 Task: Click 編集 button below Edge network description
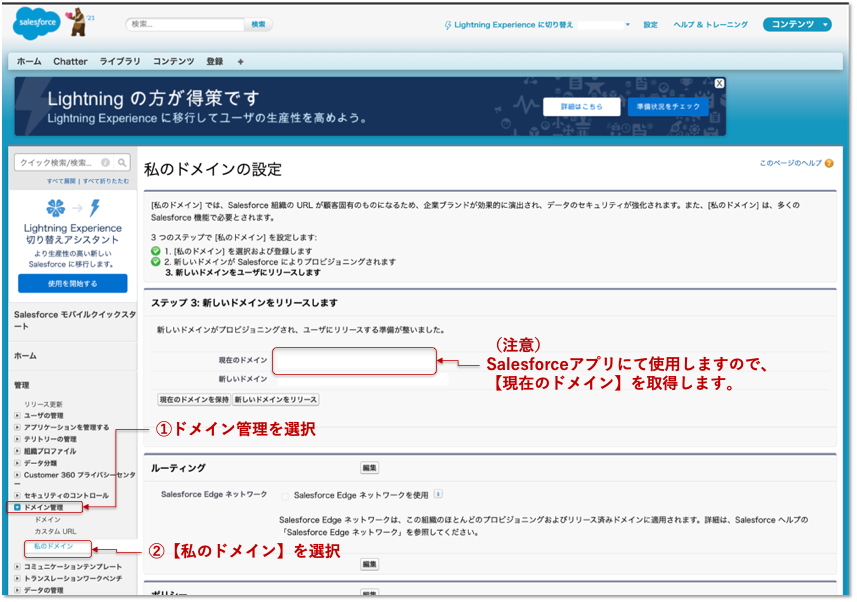[369, 564]
